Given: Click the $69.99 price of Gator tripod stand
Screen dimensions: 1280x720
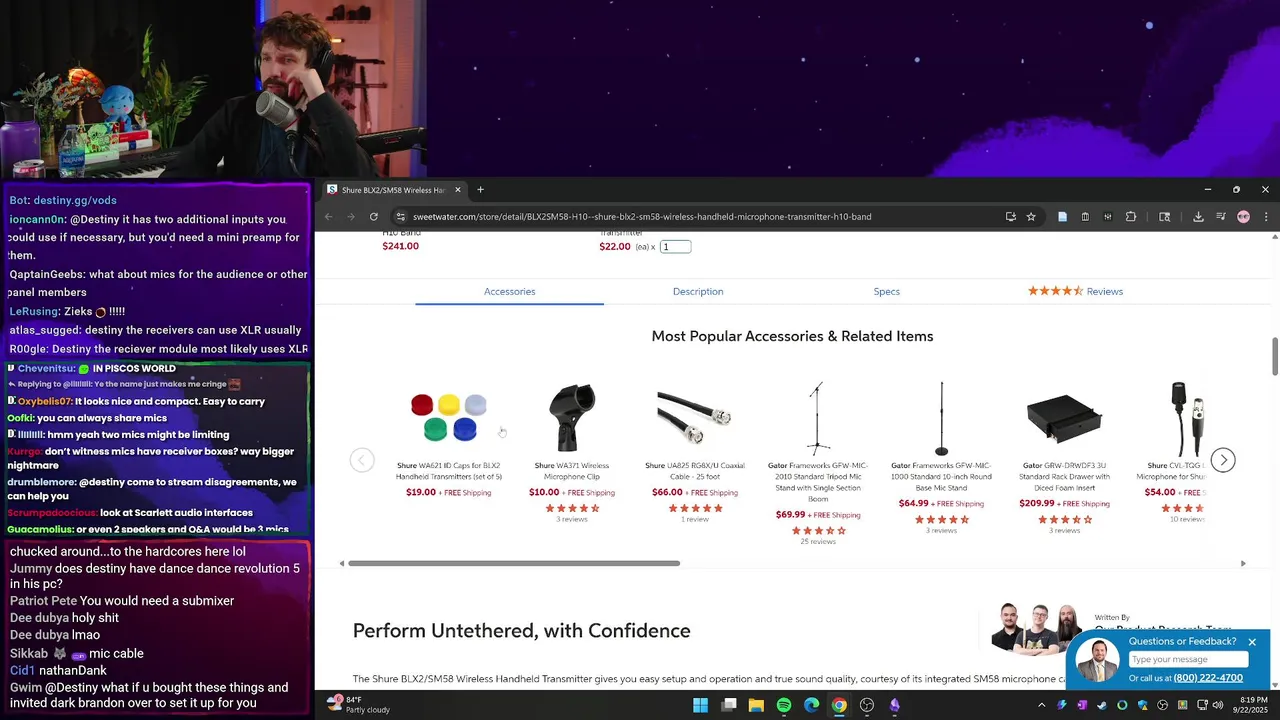Looking at the screenshot, I should [790, 515].
